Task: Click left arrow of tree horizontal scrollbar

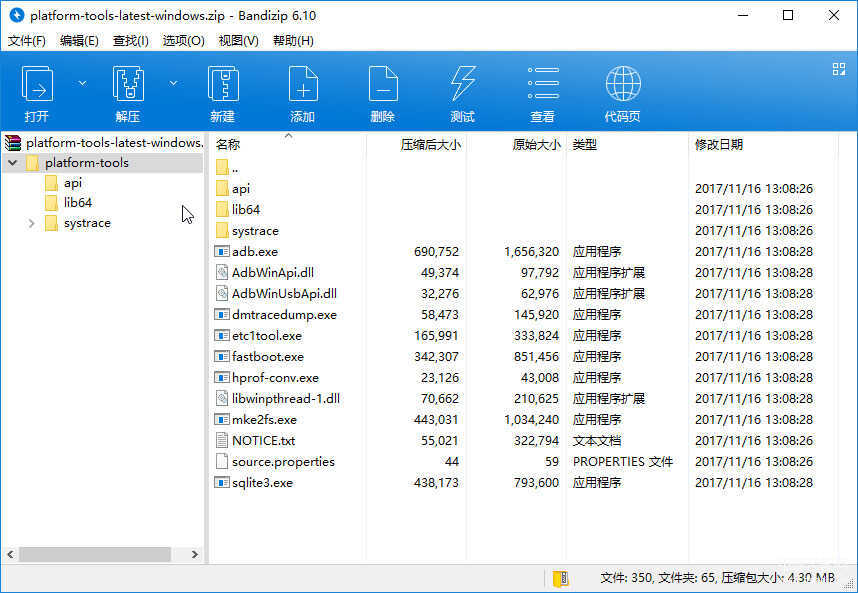Action: pos(10,554)
